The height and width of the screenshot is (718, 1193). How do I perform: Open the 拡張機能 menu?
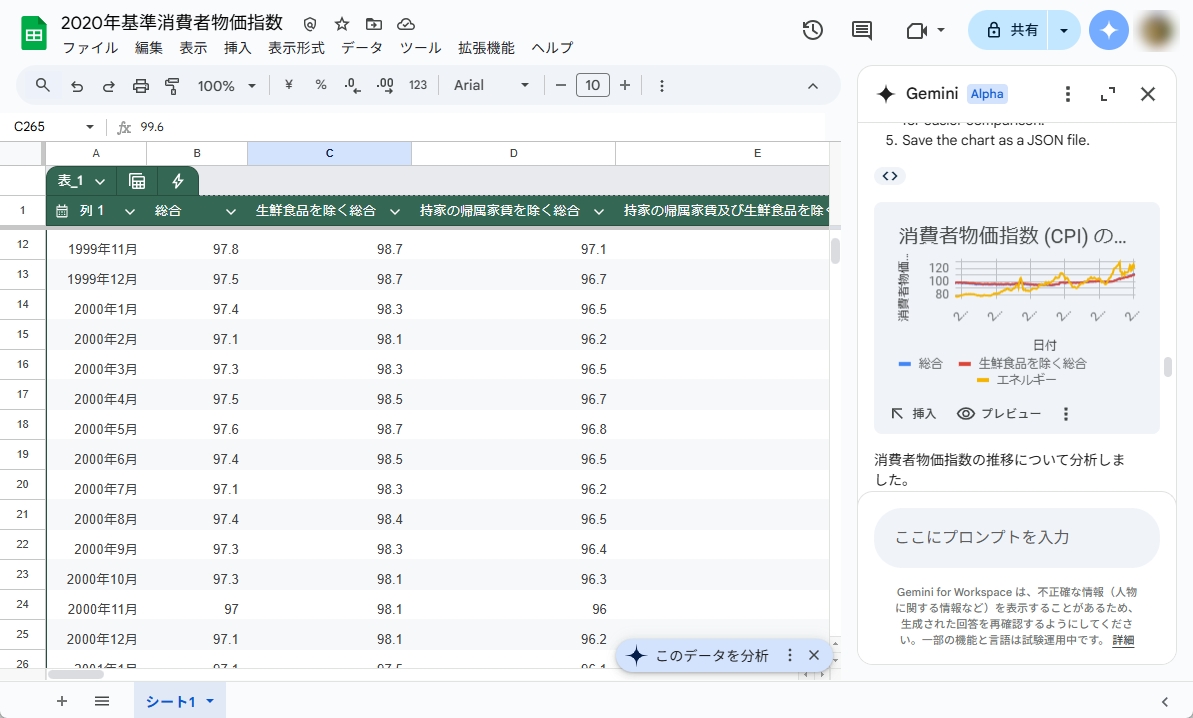coord(486,47)
